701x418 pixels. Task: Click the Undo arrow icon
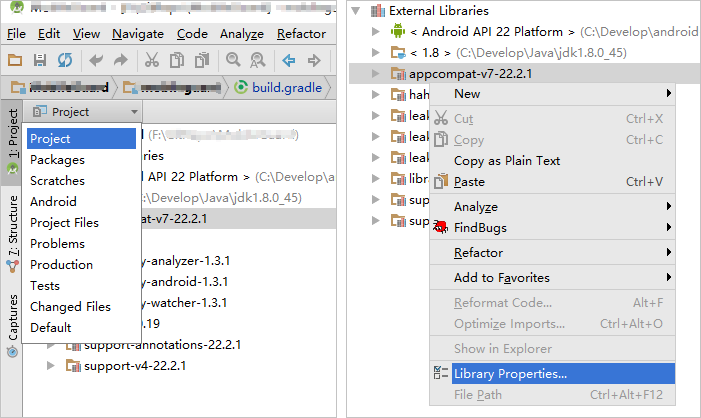(x=94, y=60)
